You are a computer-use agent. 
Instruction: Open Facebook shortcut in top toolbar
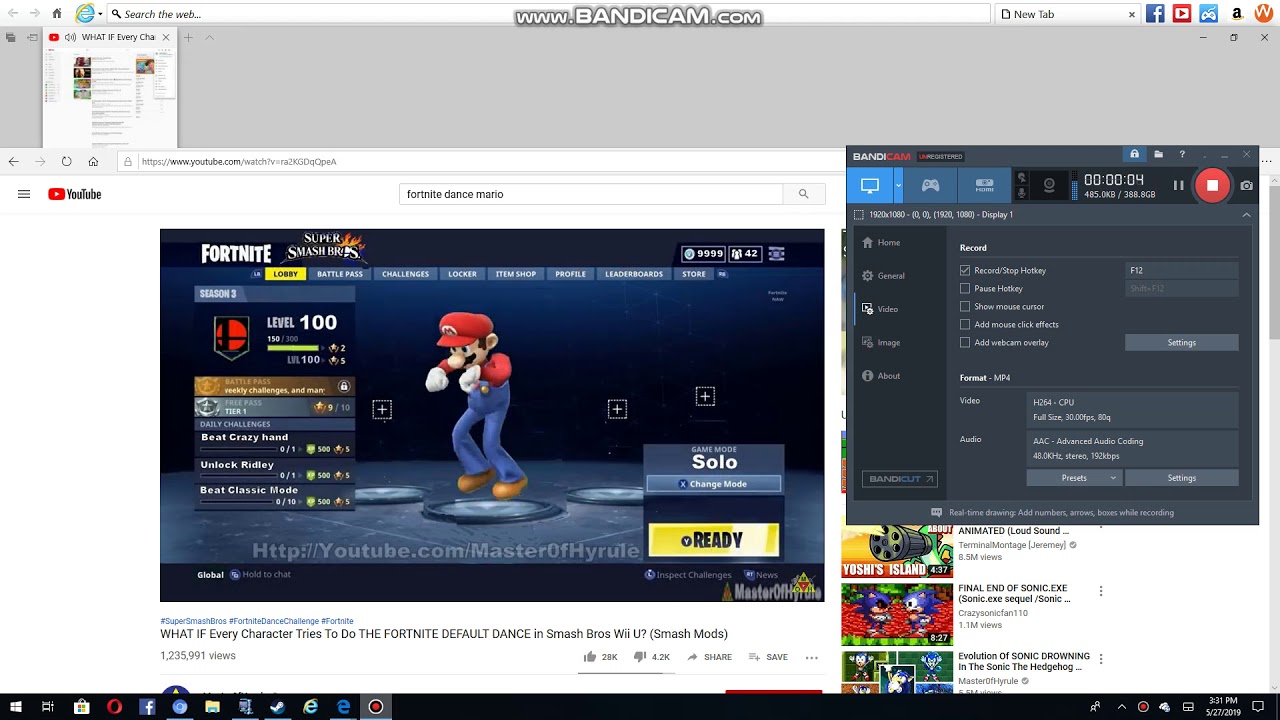click(1155, 14)
